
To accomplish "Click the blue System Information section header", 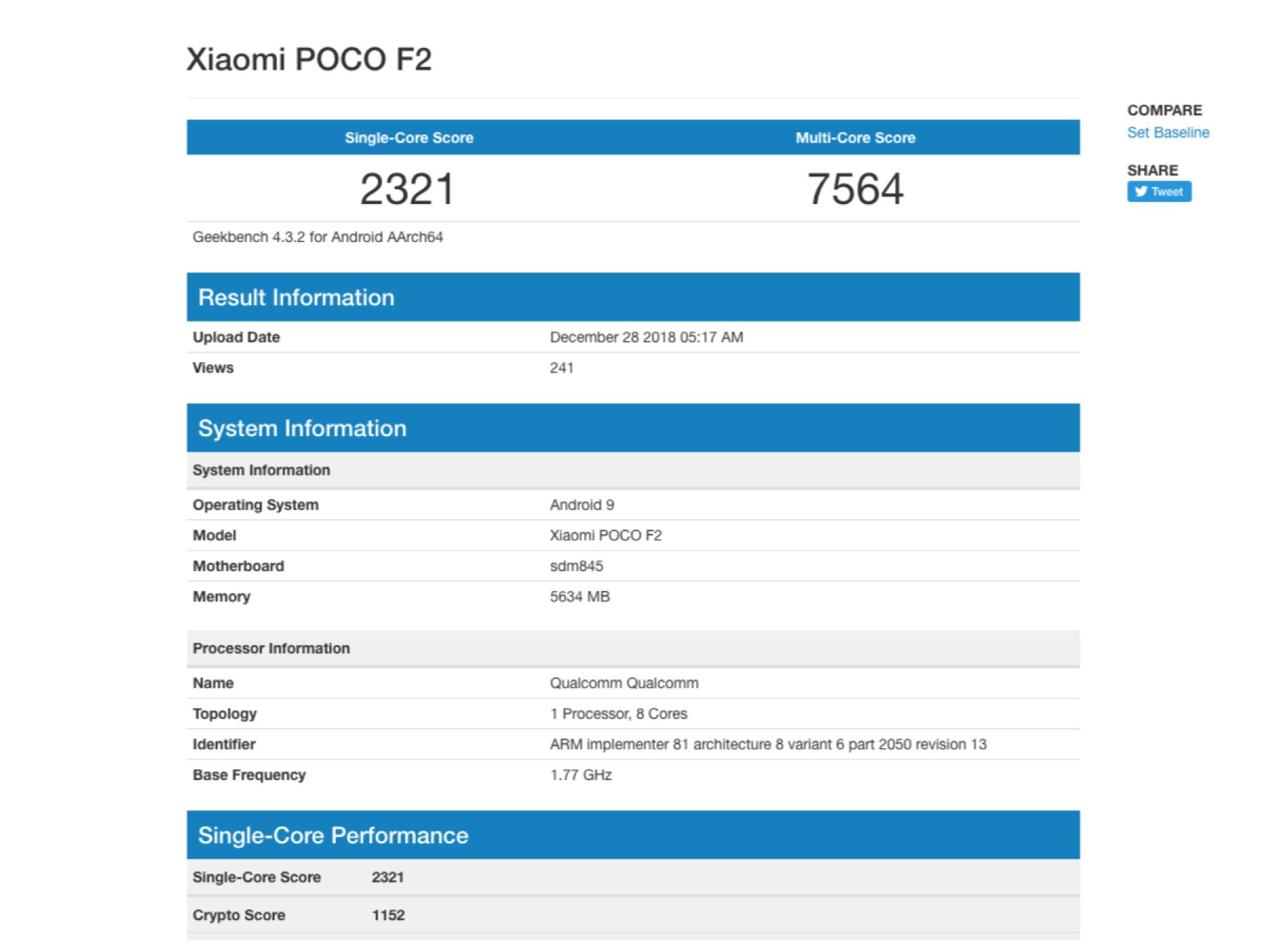I will click(302, 428).
